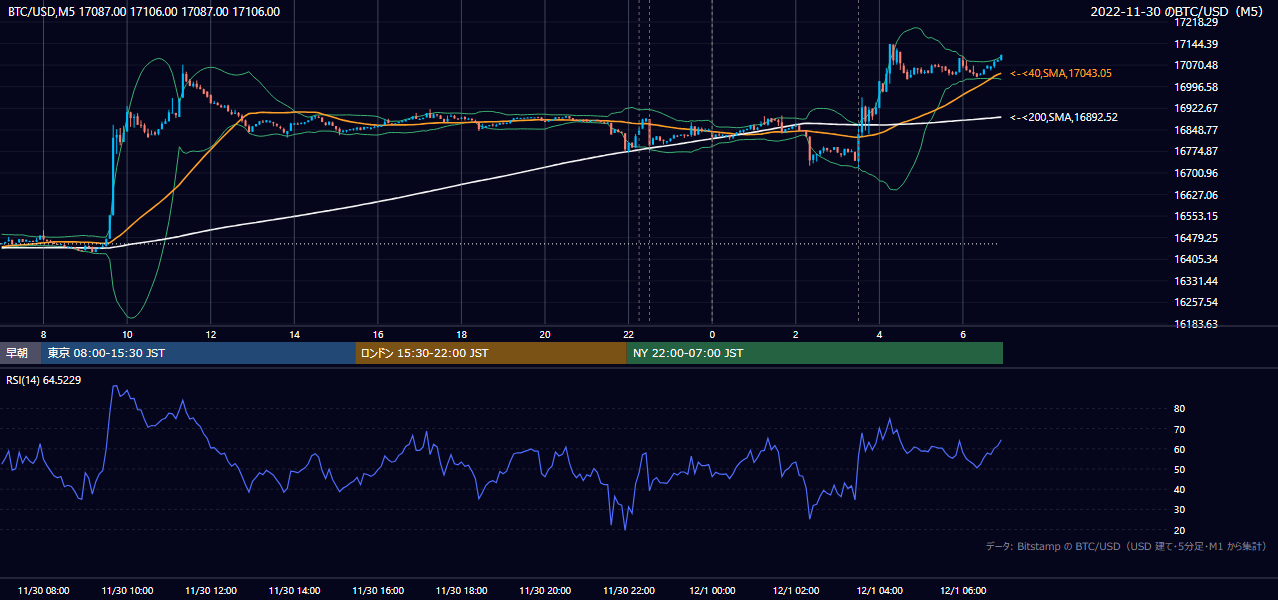Click RSI axis level 80
Viewport: 1278px width, 600px height.
click(x=1179, y=409)
